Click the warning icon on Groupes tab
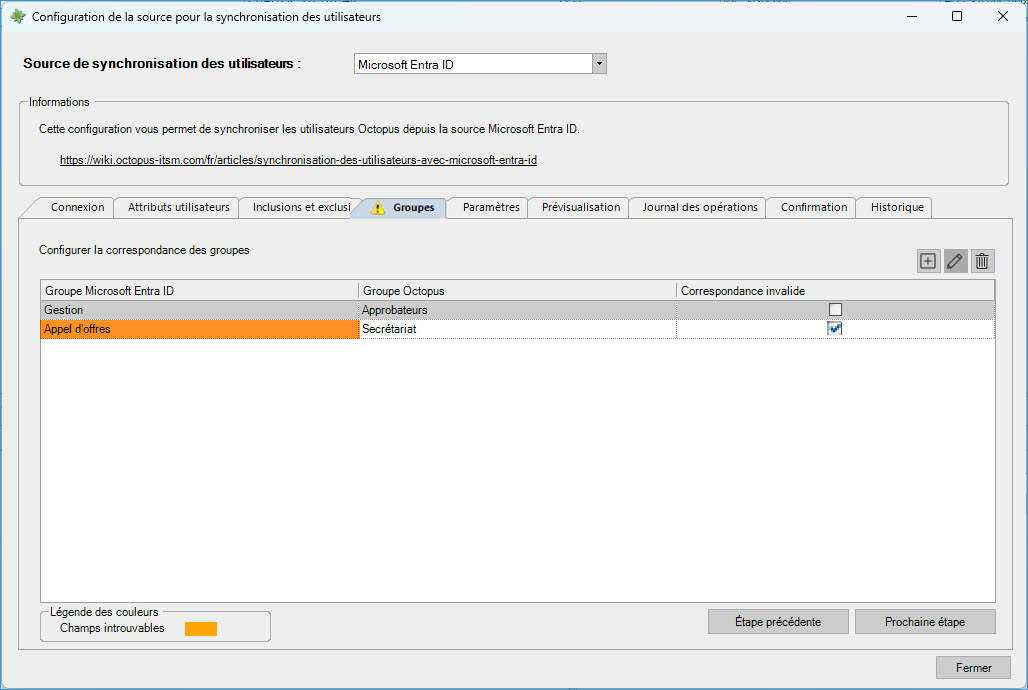This screenshot has height=690, width=1028. (377, 208)
